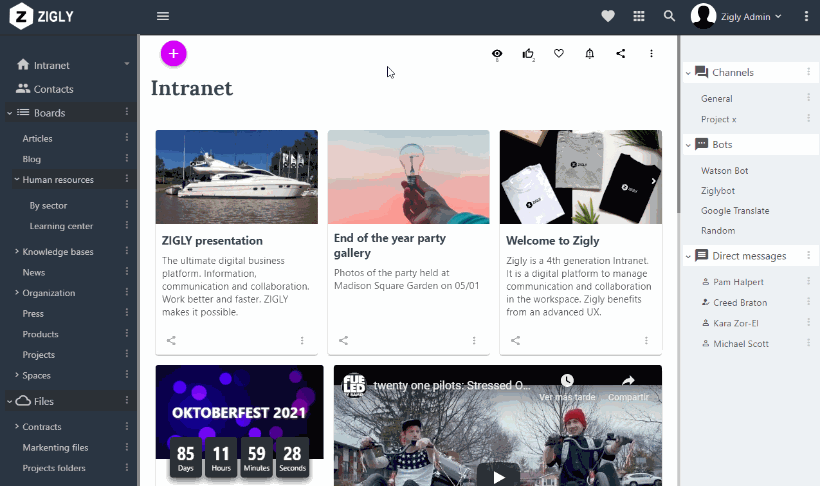Open Markenting files folder
The height and width of the screenshot is (486, 820).
[x=55, y=447]
